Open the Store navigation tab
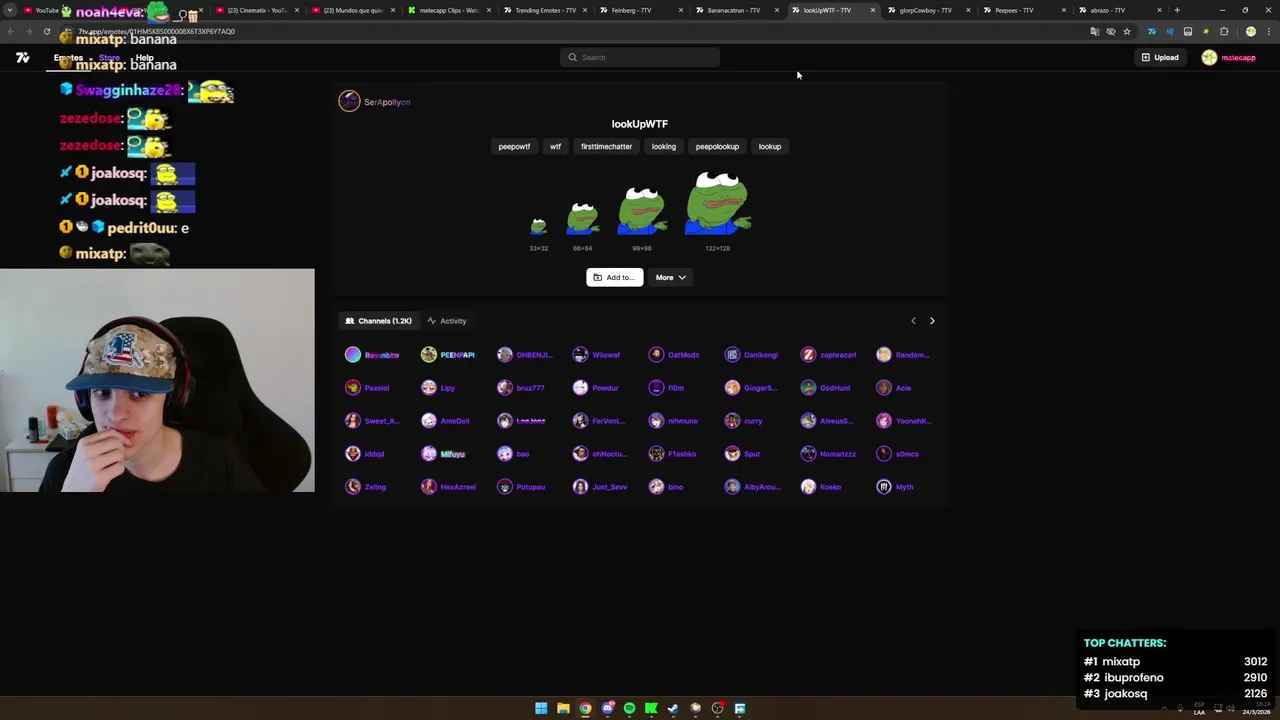Screen dimensions: 1280x720 pyautogui.click(x=109, y=58)
